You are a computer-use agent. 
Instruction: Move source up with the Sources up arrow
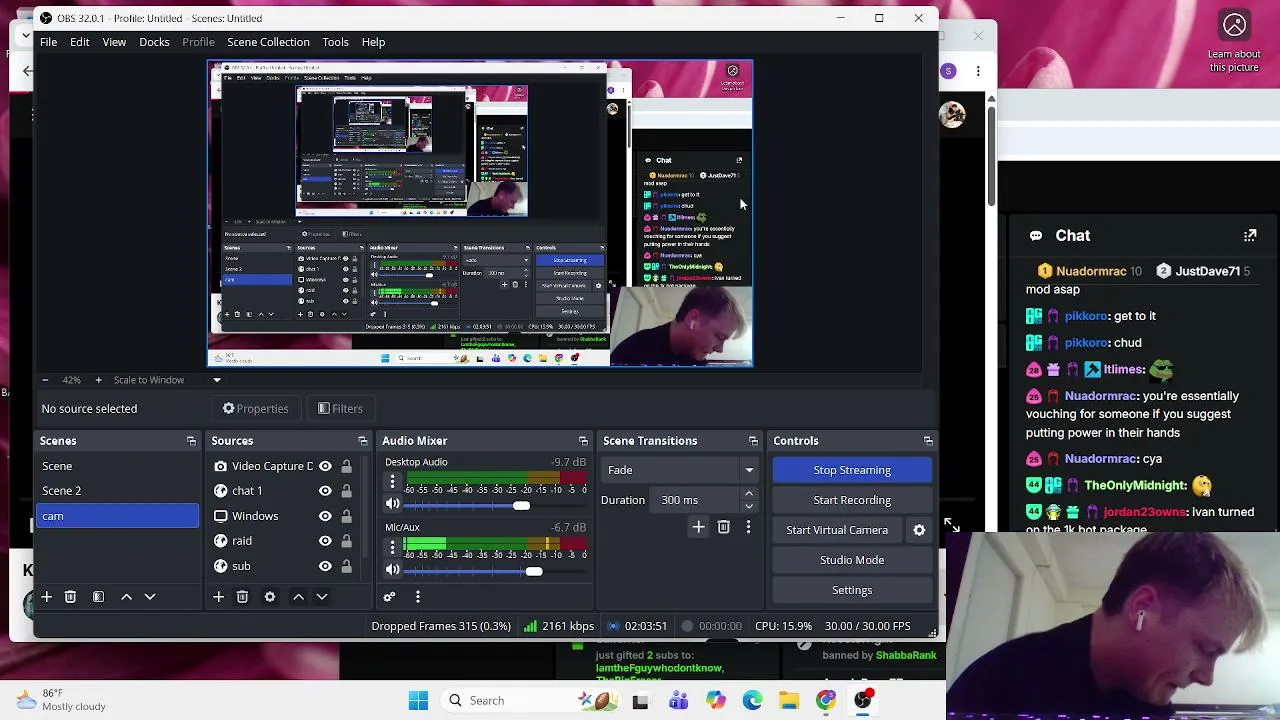coord(298,597)
